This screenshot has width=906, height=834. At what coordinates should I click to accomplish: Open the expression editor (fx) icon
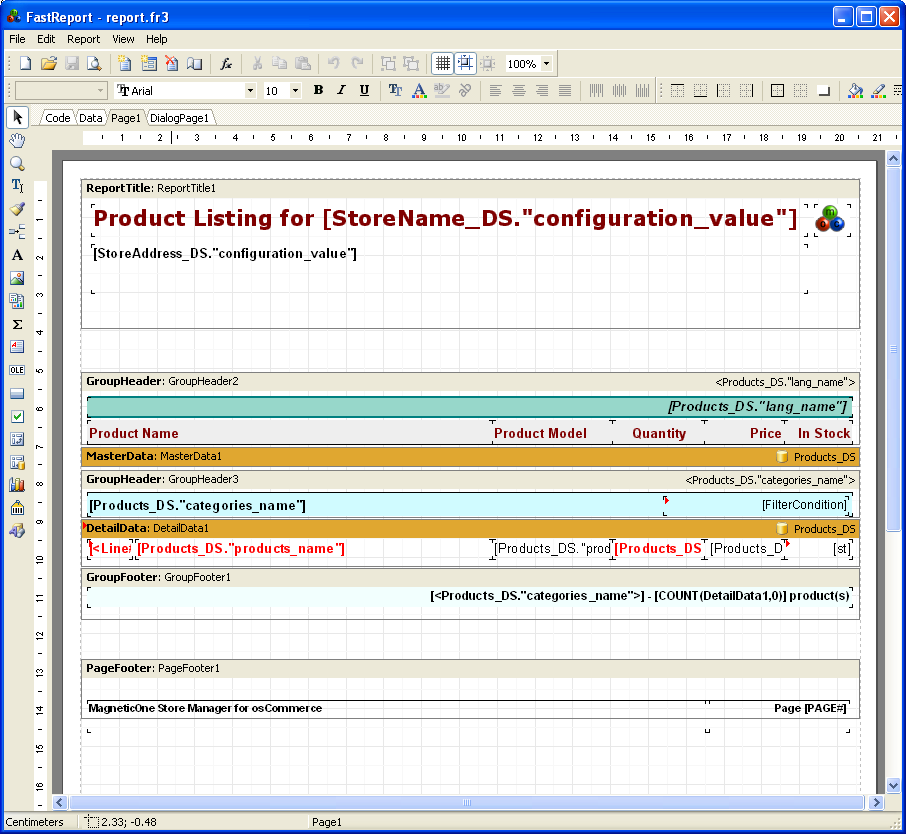[226, 64]
